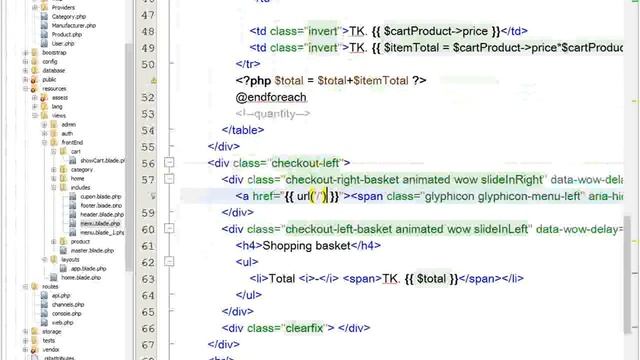The width and height of the screenshot is (640, 360).
Task: Click the menu.blade_1.php file icon
Action: pos(73,233)
